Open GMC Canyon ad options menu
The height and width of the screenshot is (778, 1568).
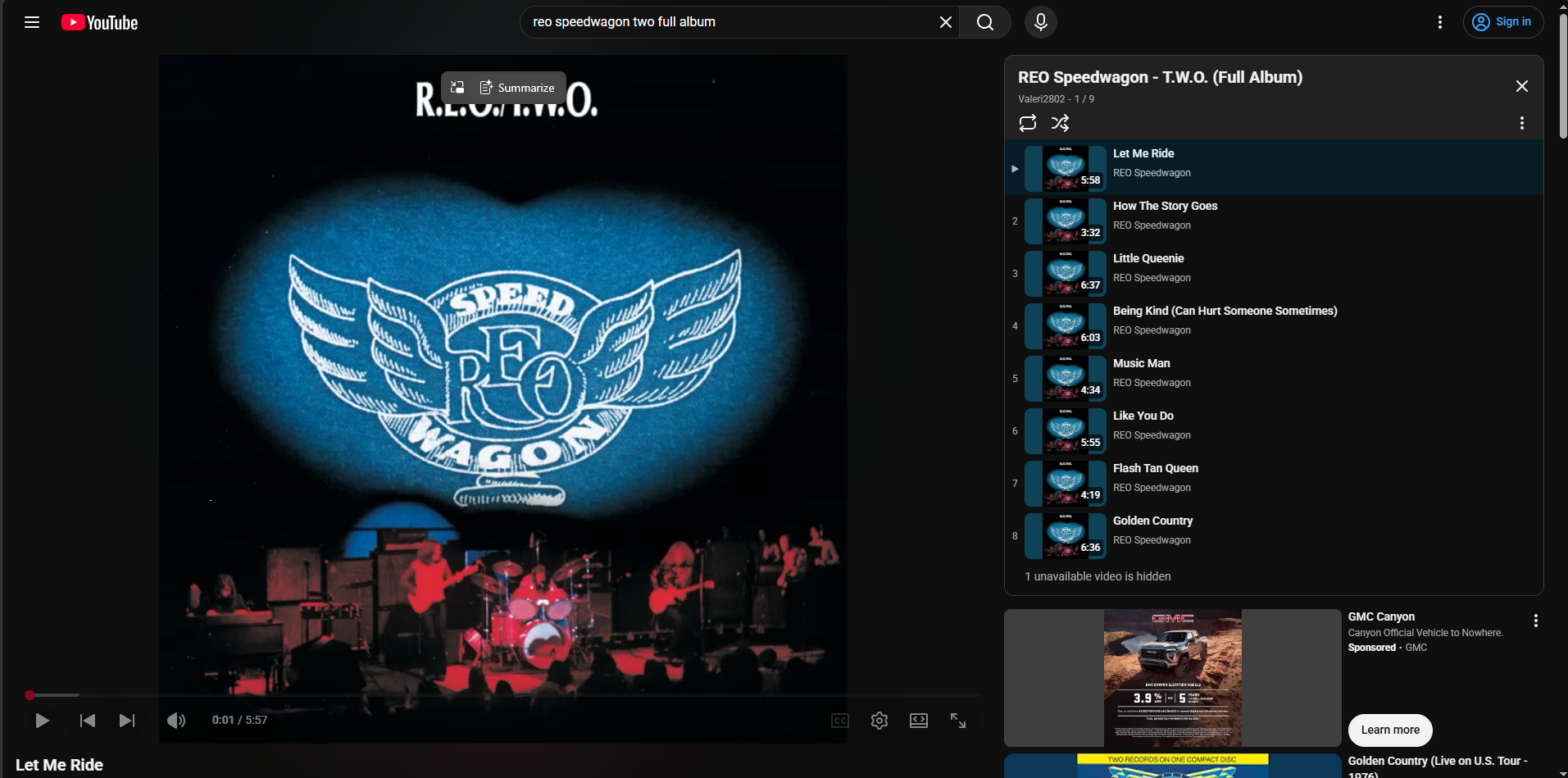pyautogui.click(x=1535, y=621)
